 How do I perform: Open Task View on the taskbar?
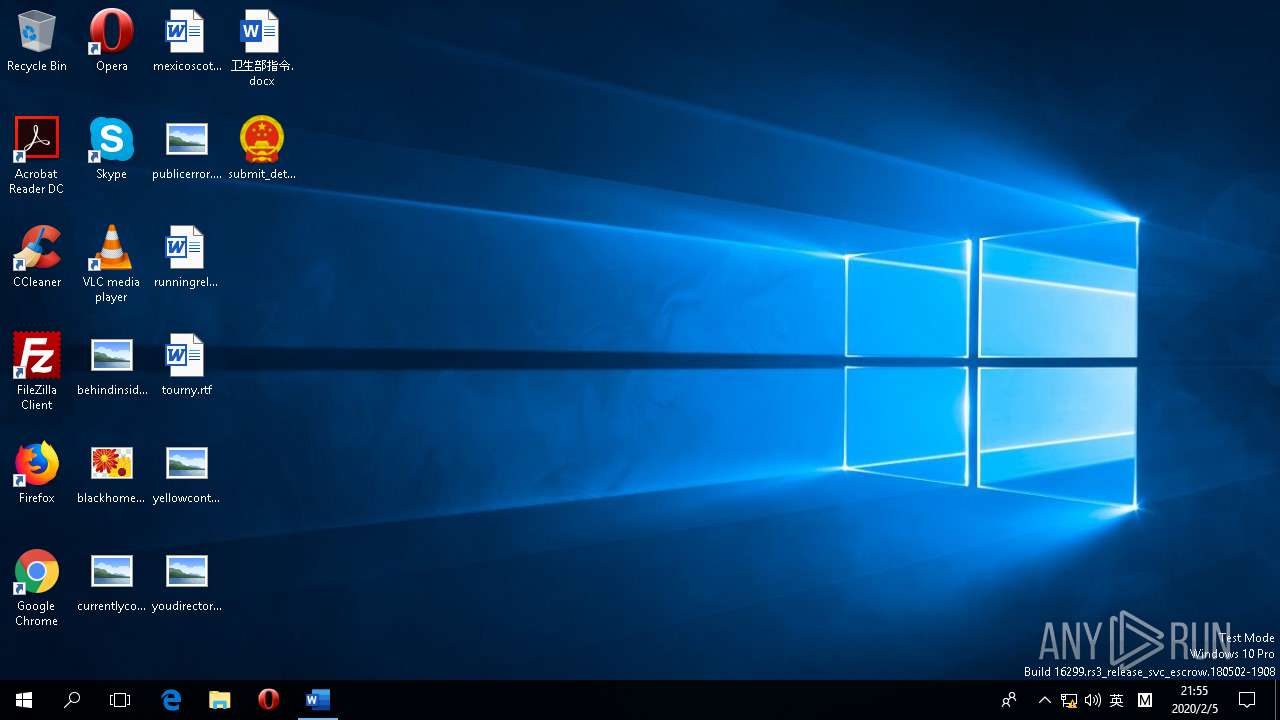(x=120, y=700)
